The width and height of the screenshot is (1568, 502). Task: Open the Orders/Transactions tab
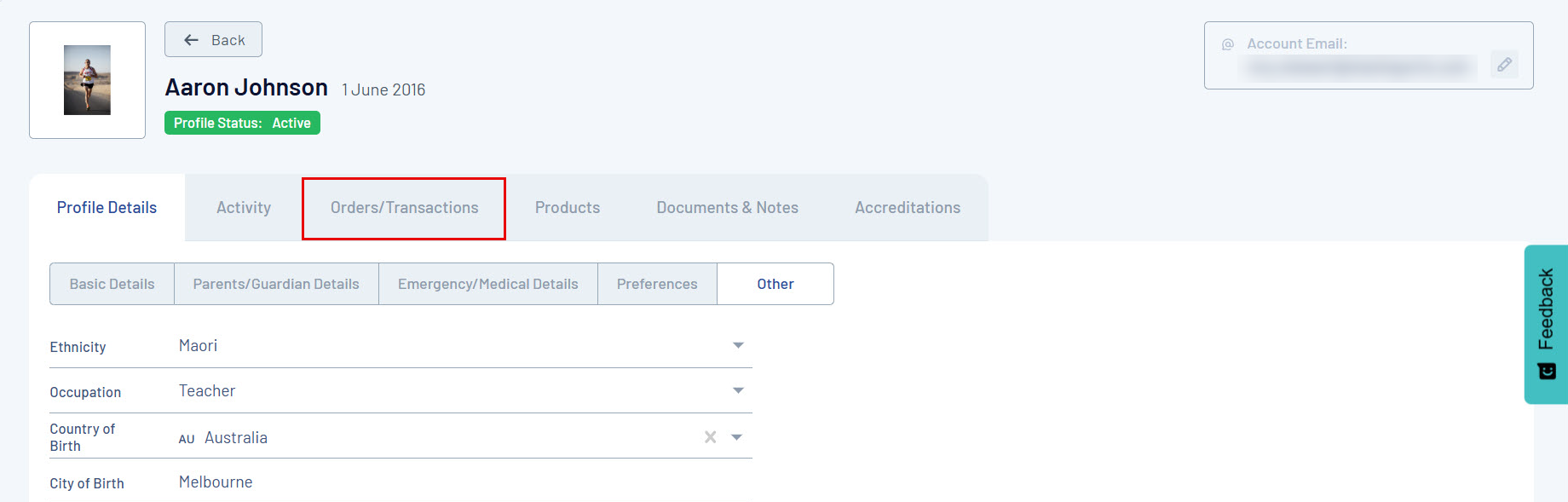(404, 208)
